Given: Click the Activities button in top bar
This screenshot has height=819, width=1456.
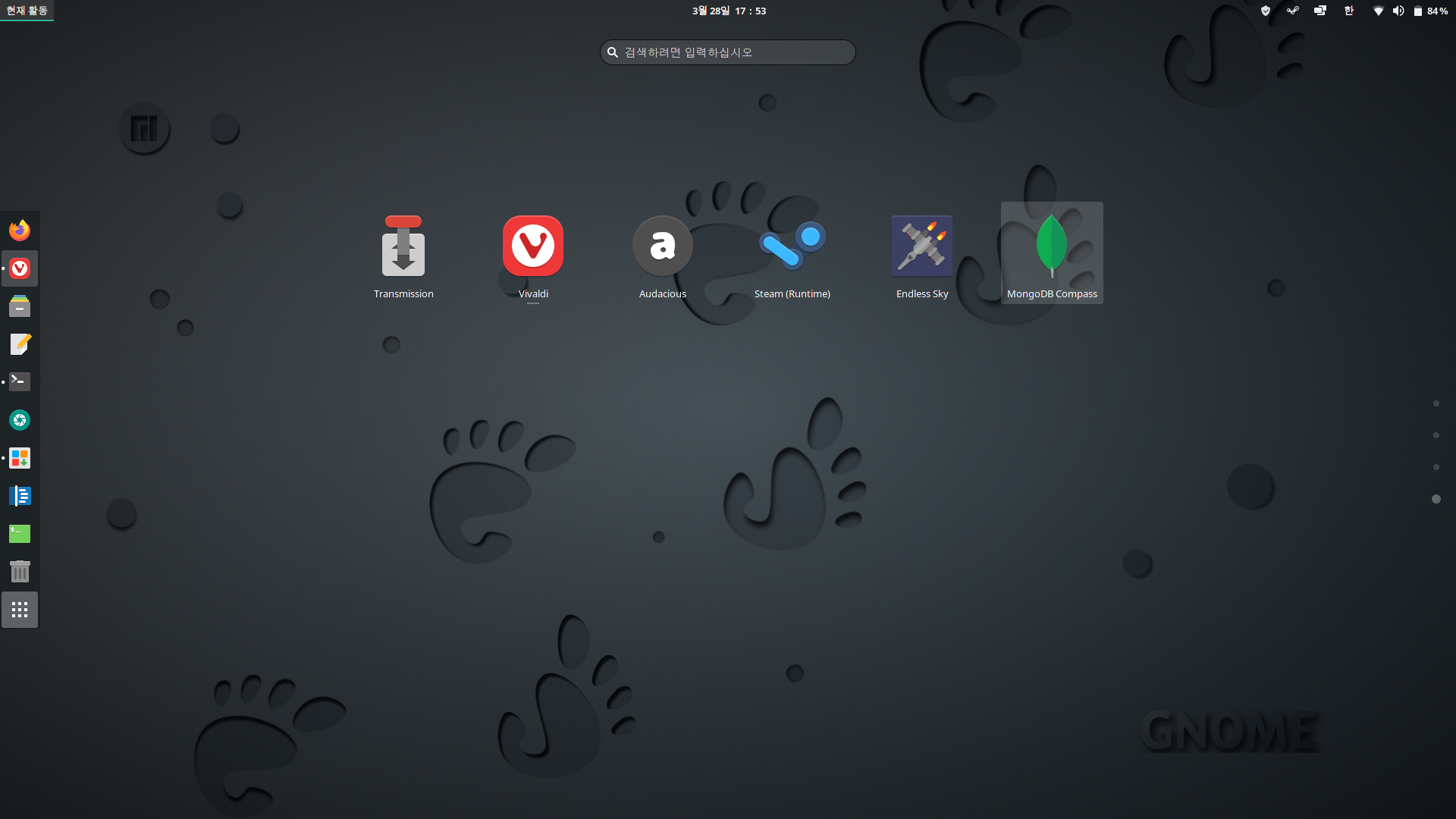Looking at the screenshot, I should [27, 11].
